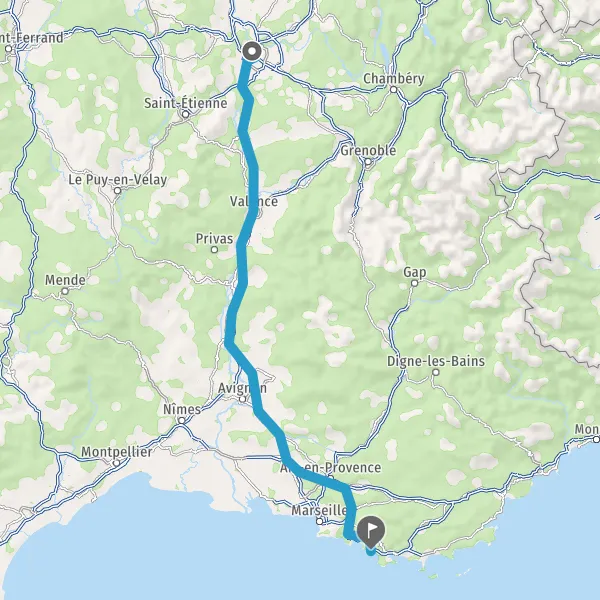This screenshot has width=600, height=600.
Task: Click the Digne-les-Bains label
Action: pos(436,361)
